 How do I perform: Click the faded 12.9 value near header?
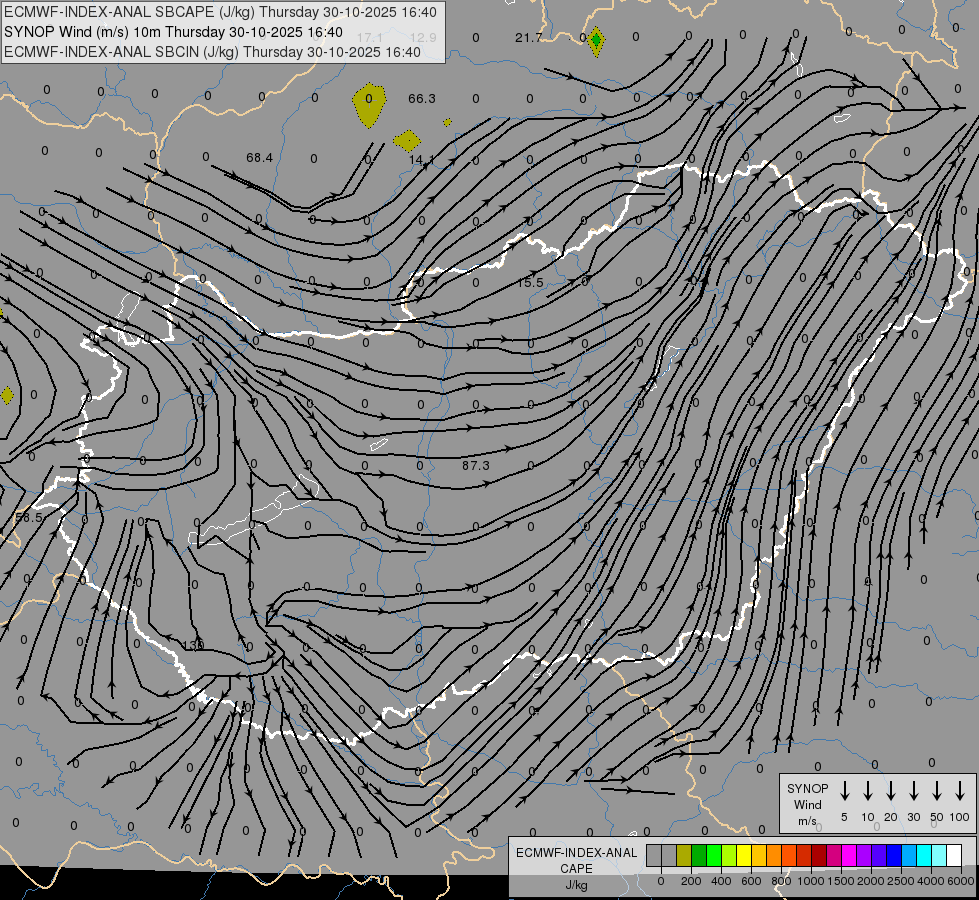coord(423,37)
